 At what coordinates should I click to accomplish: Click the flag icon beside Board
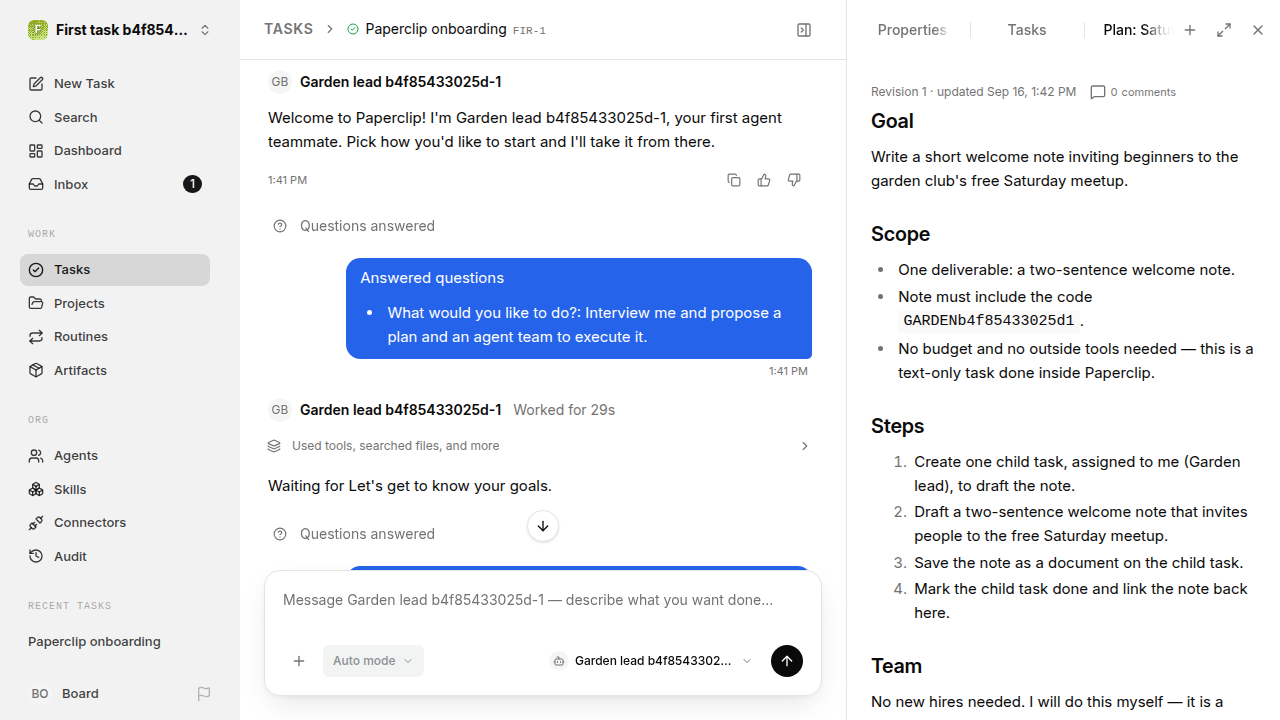tap(204, 693)
